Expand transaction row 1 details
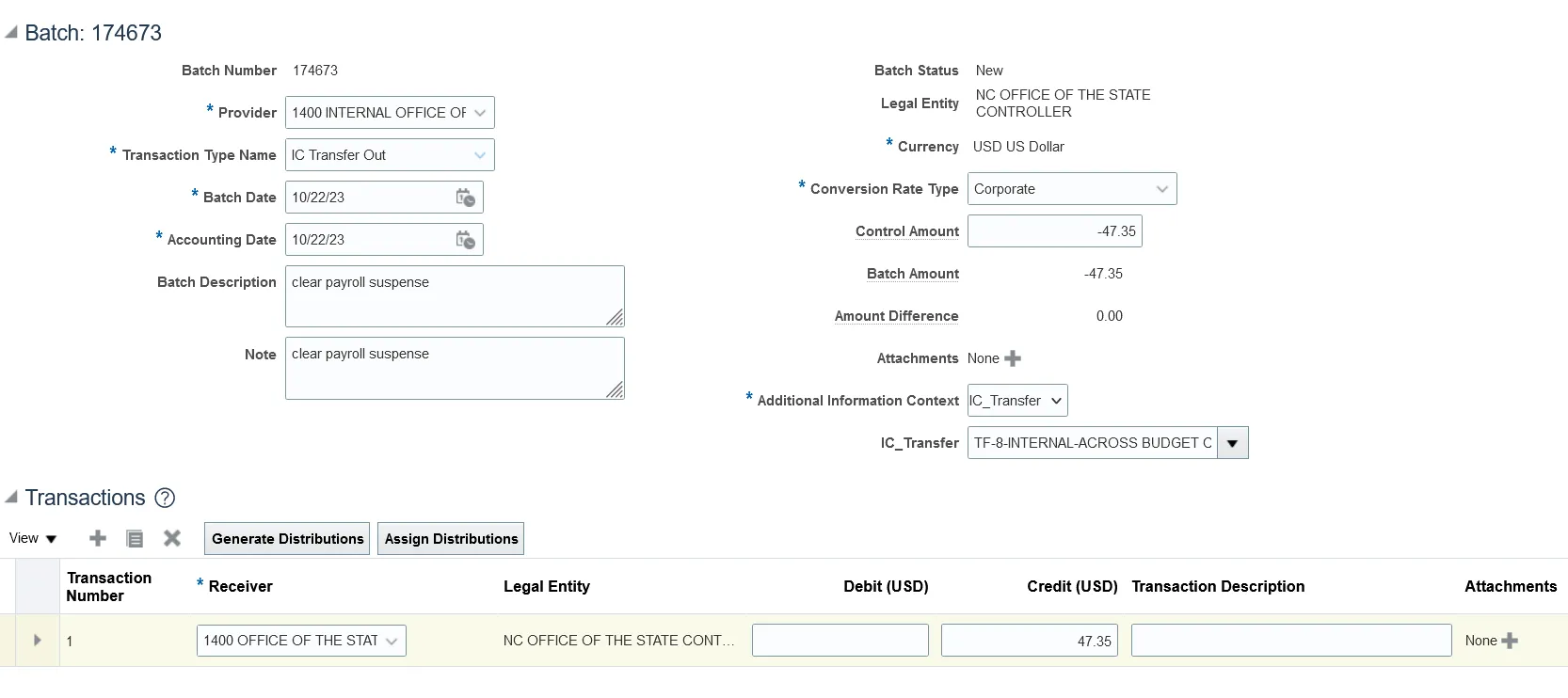Screen dimensions: 1568x698 (x=38, y=641)
